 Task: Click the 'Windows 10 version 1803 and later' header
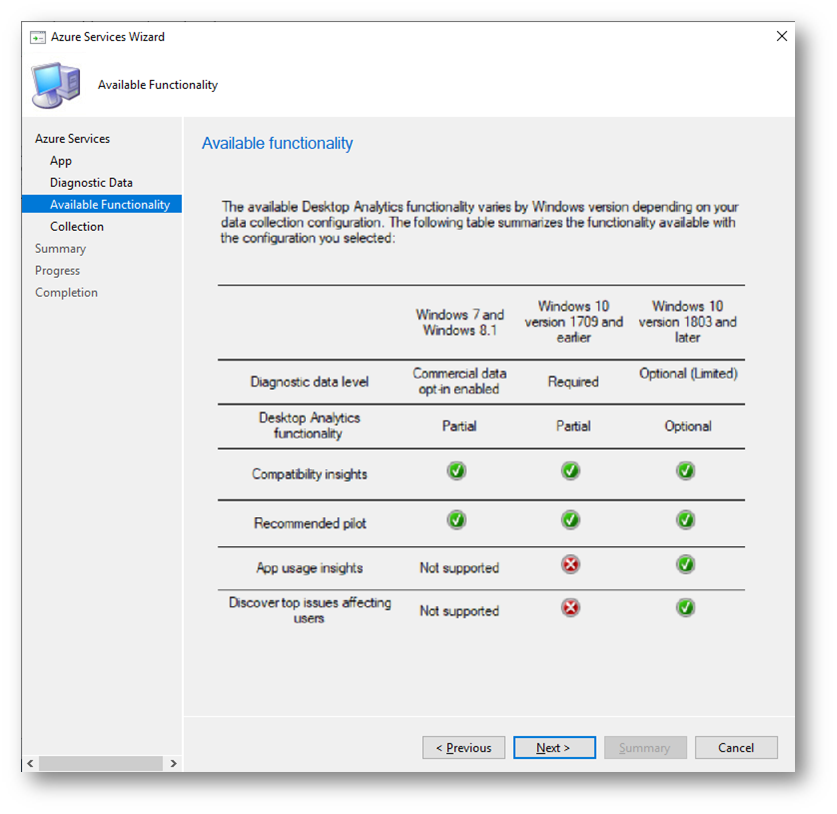point(688,322)
